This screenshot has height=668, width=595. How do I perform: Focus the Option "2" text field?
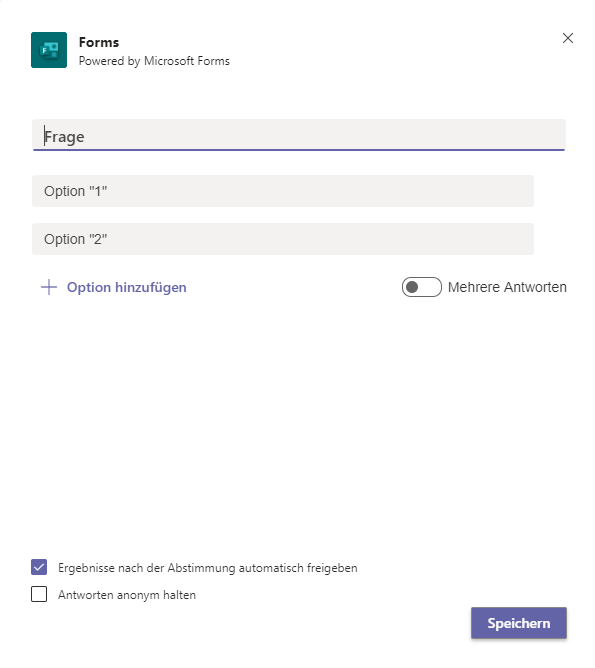[x=283, y=239]
